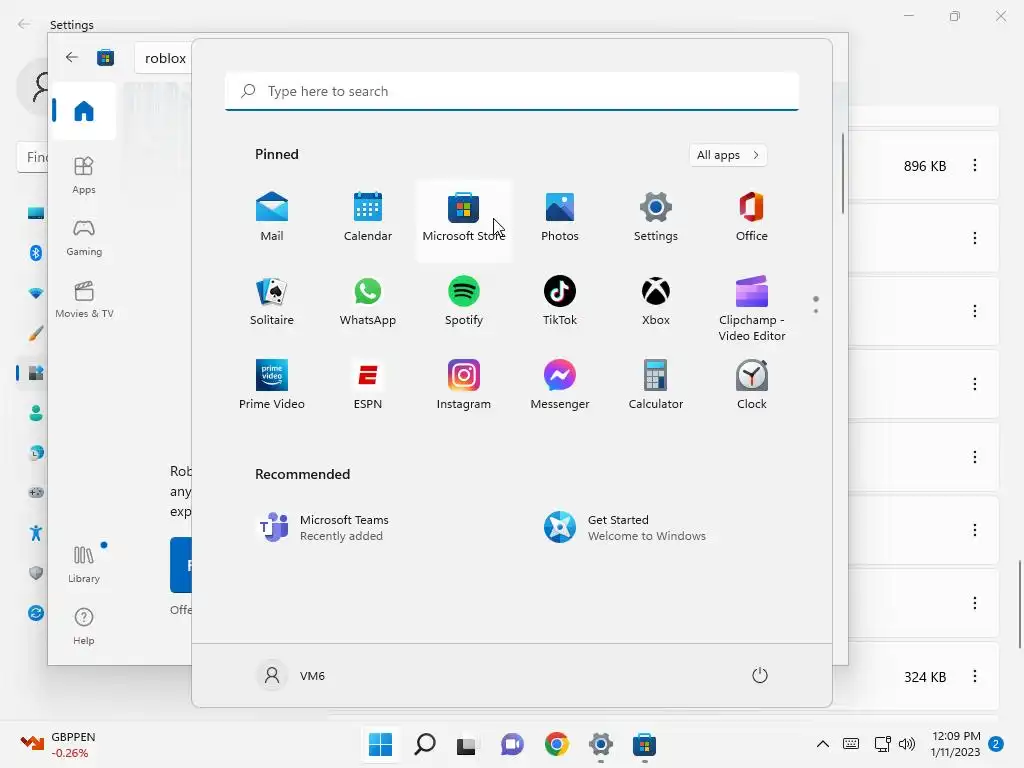Launch the Clock app
This screenshot has width=1024, height=768.
point(752,385)
